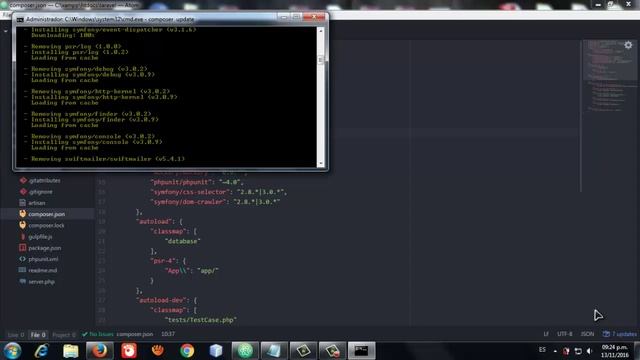Click the cmd window scrollbar thumb
This screenshot has width=640, height=360.
tap(321, 60)
